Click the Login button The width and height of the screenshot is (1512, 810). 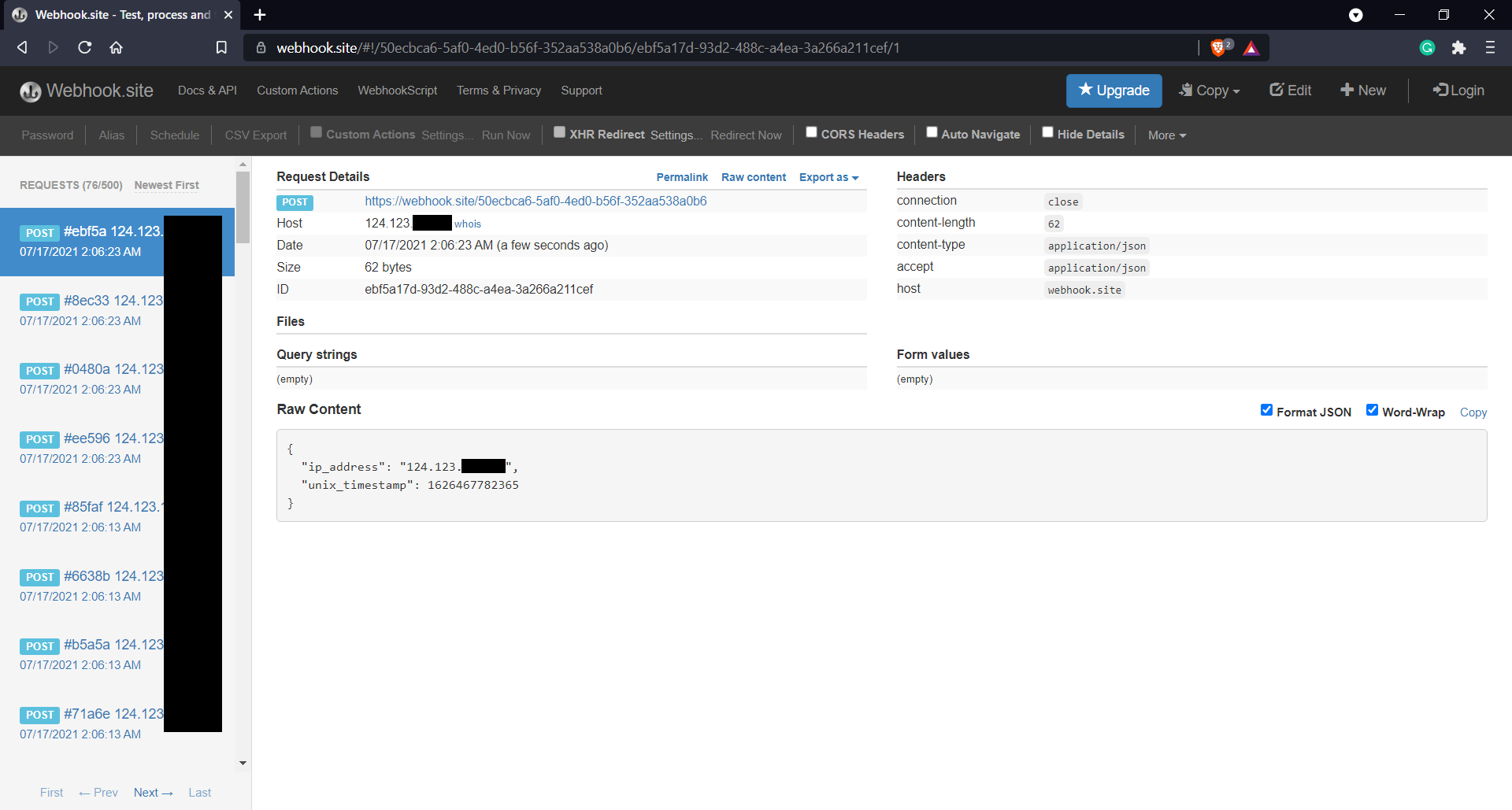(1458, 91)
